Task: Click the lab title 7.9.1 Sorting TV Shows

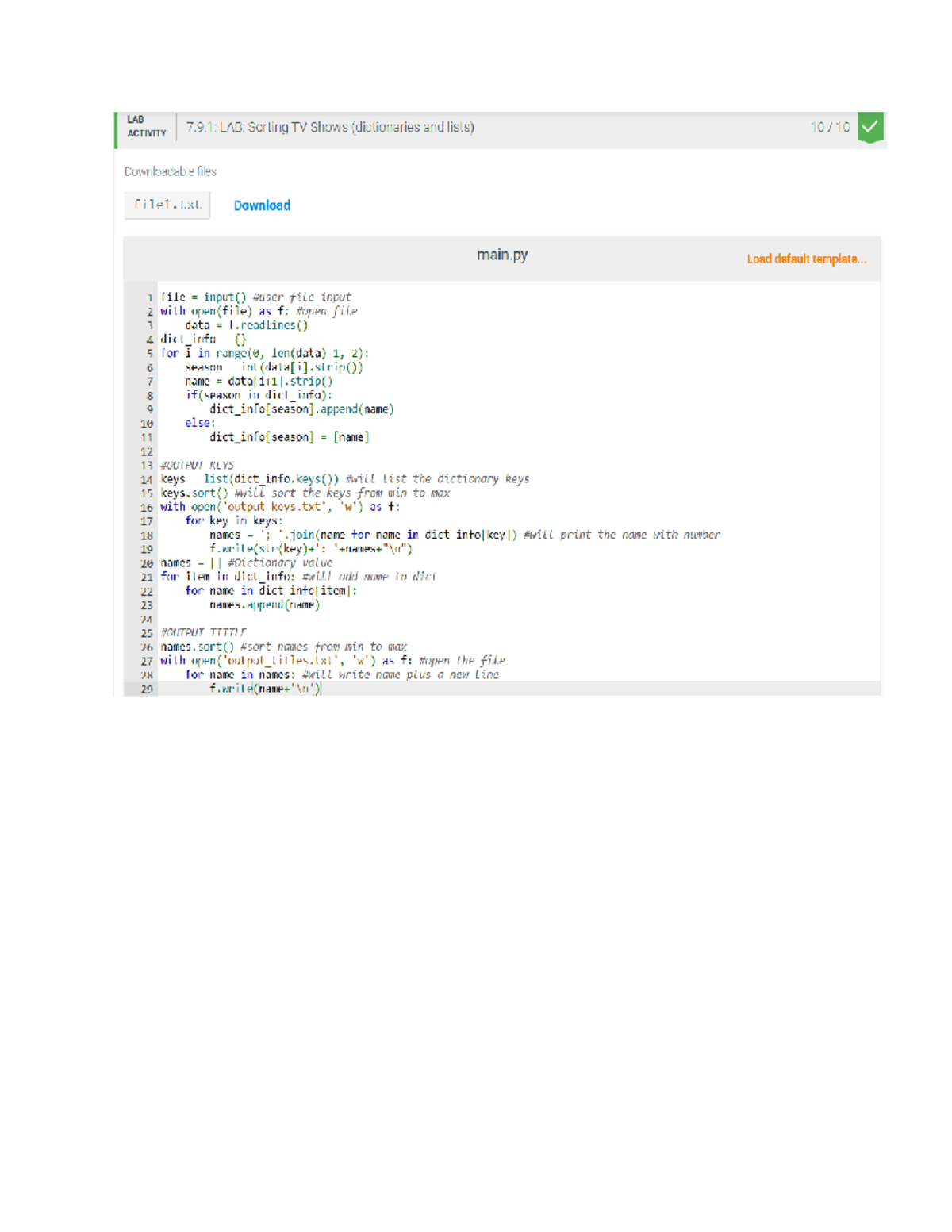Action: coord(328,125)
